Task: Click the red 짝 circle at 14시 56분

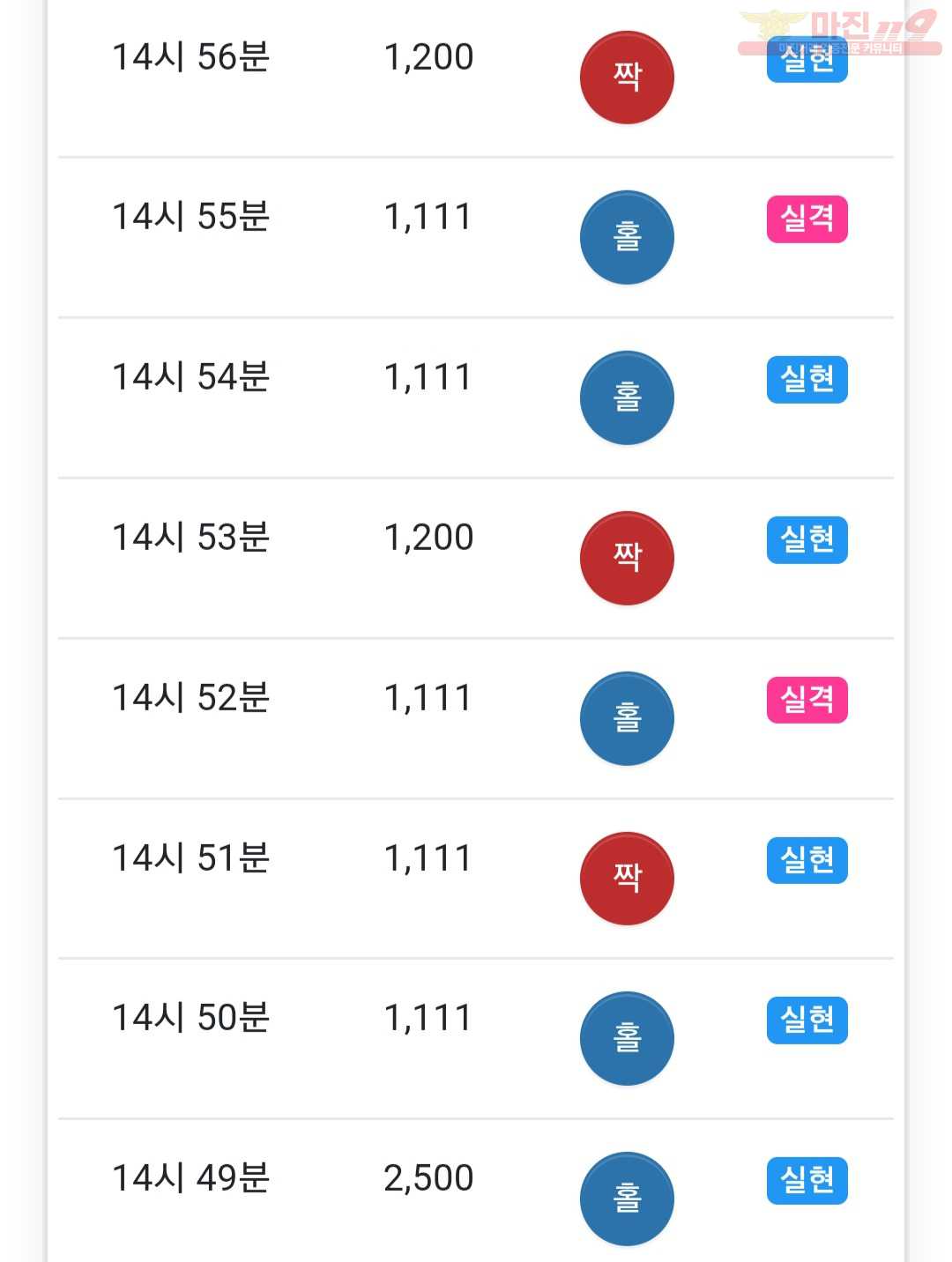Action: [627, 78]
